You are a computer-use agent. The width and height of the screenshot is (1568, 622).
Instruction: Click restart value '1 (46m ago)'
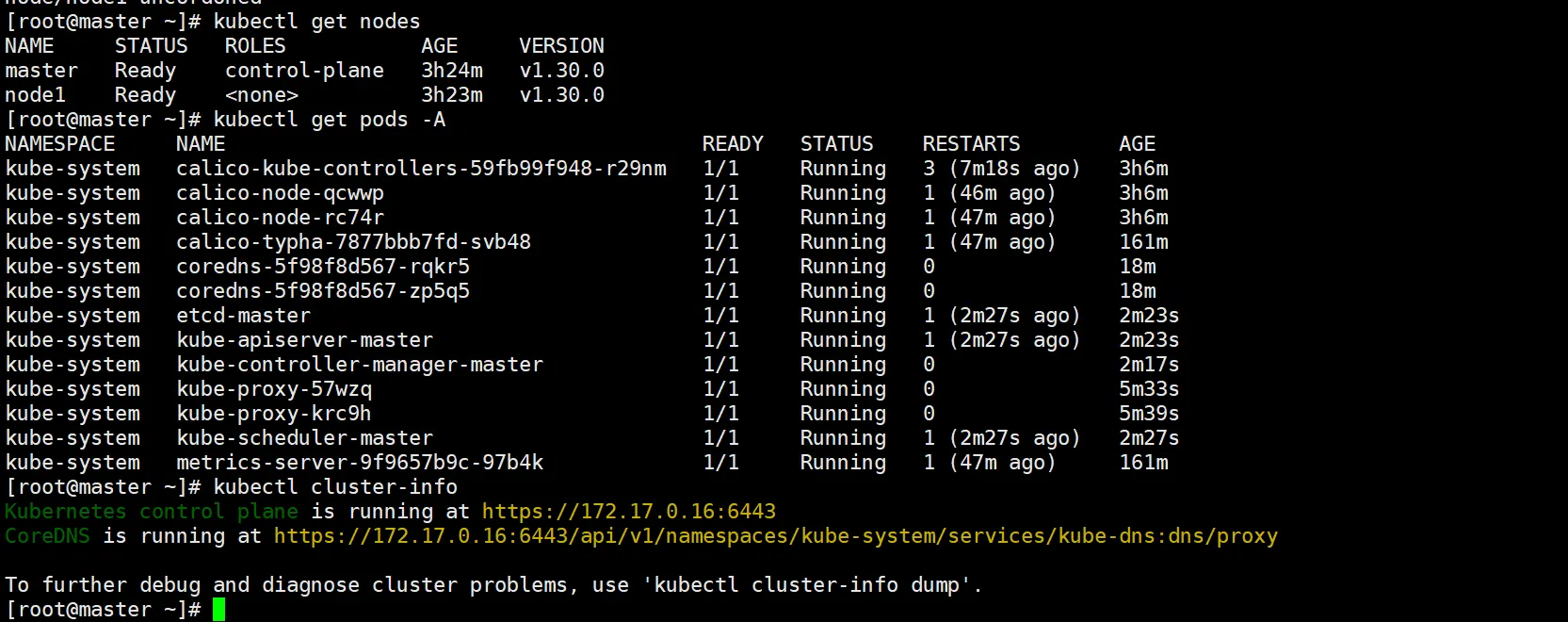989,193
